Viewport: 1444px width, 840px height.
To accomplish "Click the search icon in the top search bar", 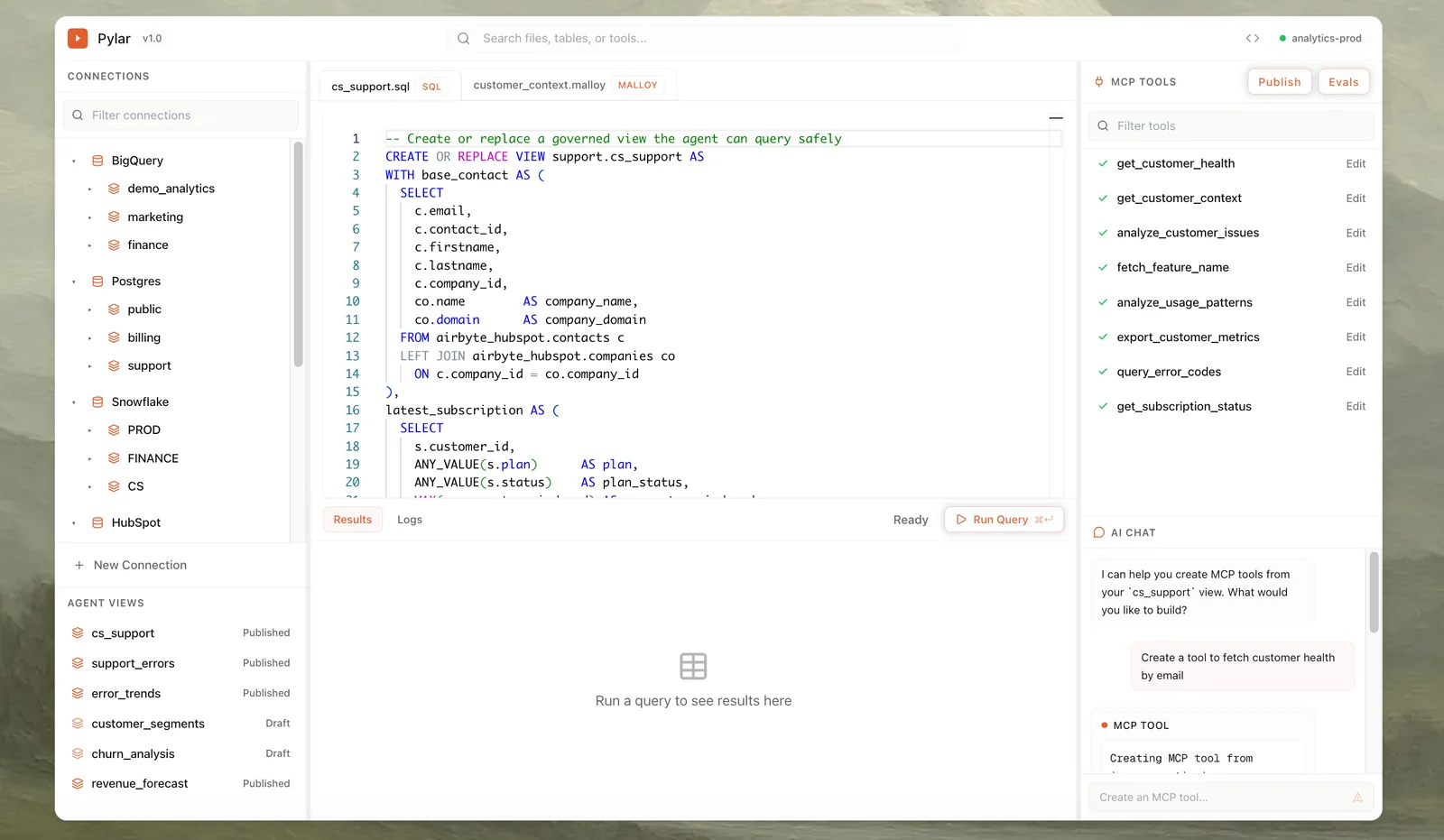I will point(463,38).
